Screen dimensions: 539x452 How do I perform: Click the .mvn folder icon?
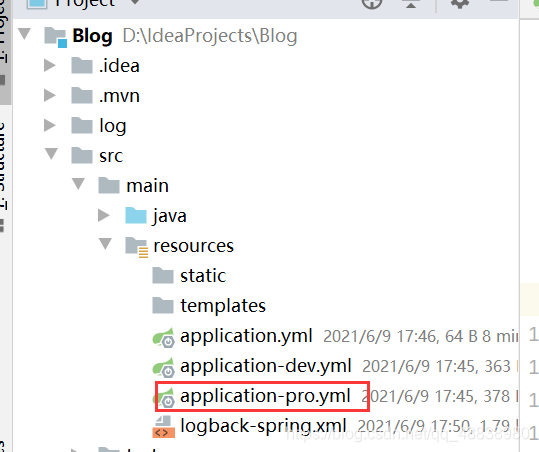point(82,95)
